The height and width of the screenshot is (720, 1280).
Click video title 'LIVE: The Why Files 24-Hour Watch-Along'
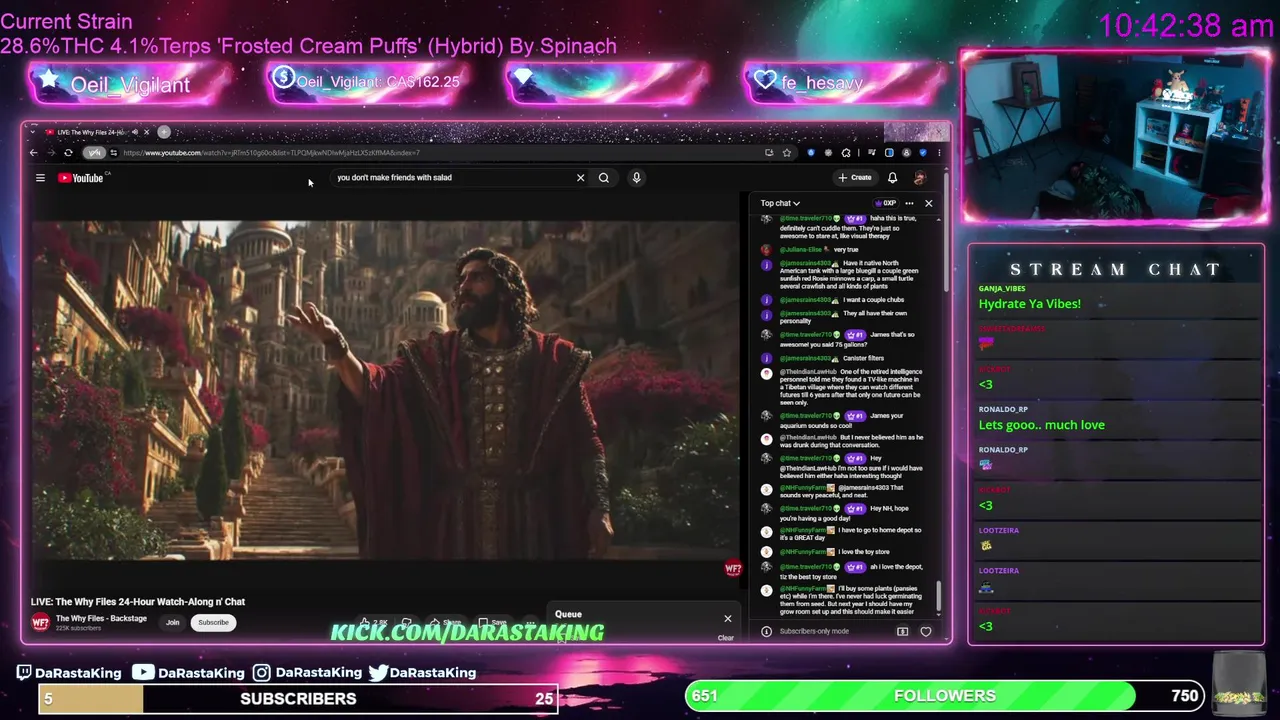(x=138, y=602)
